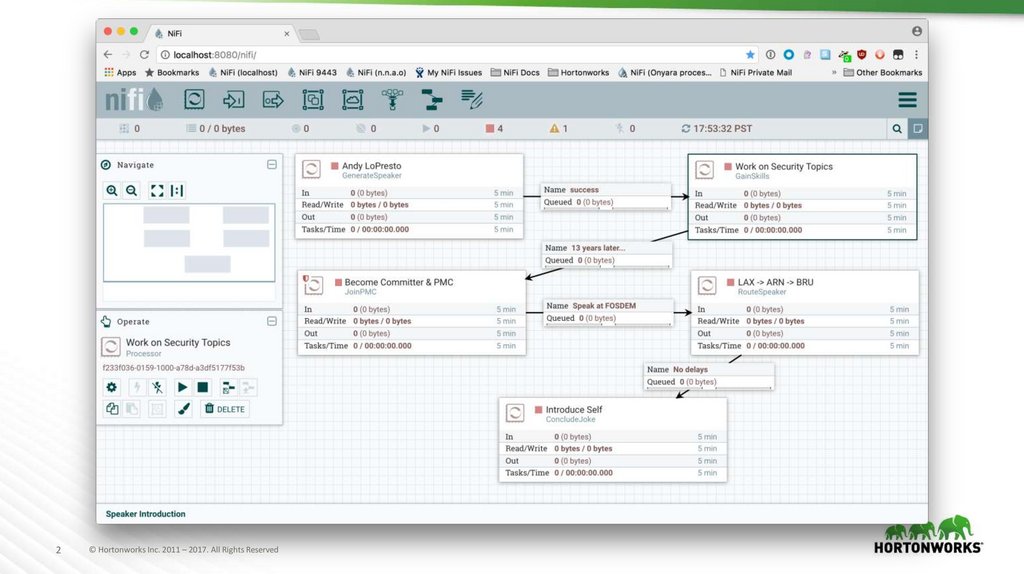Collapse the Operate panel
The image size is (1024, 574).
272,321
